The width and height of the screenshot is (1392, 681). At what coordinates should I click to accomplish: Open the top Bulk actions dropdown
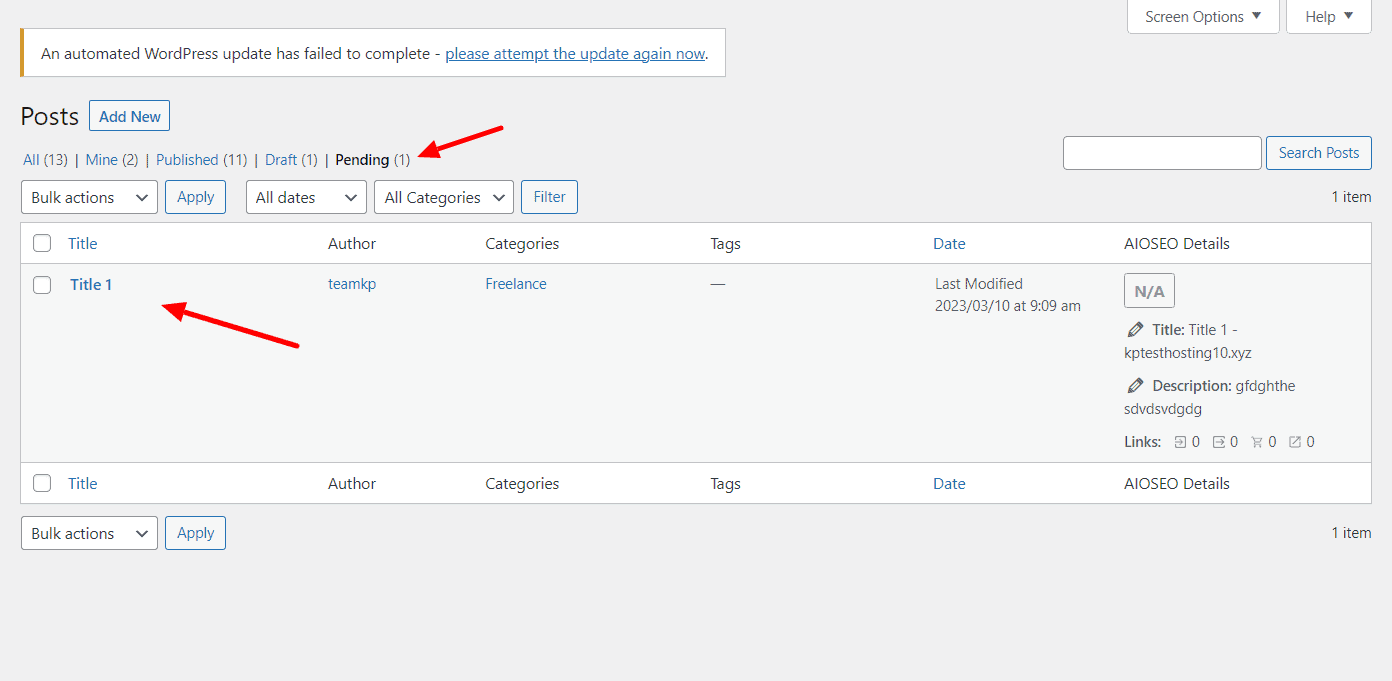[x=89, y=197]
